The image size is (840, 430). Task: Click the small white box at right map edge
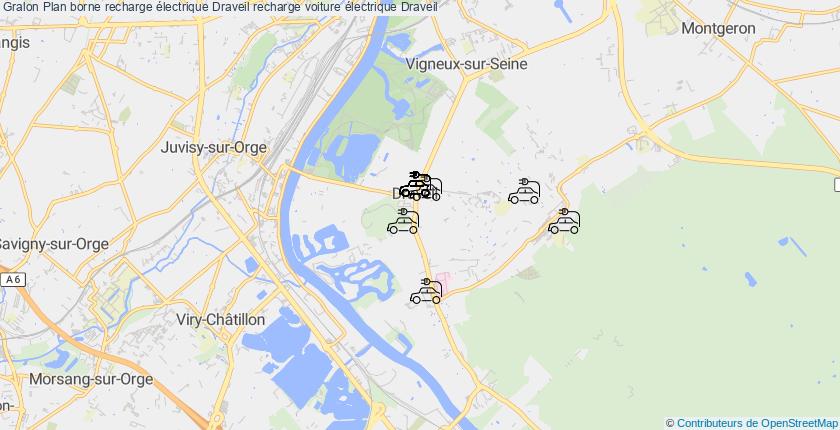tap(837, 185)
